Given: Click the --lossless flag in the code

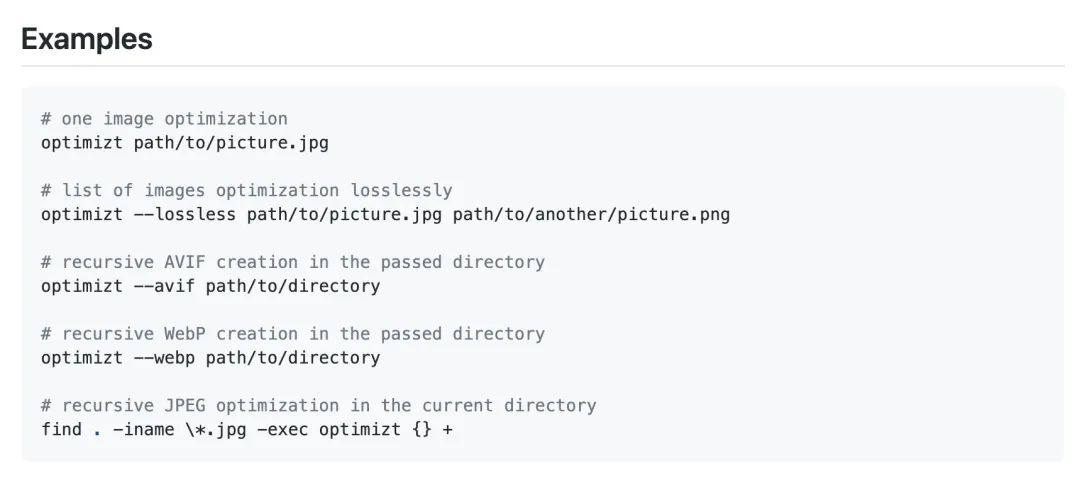Looking at the screenshot, I should [185, 214].
